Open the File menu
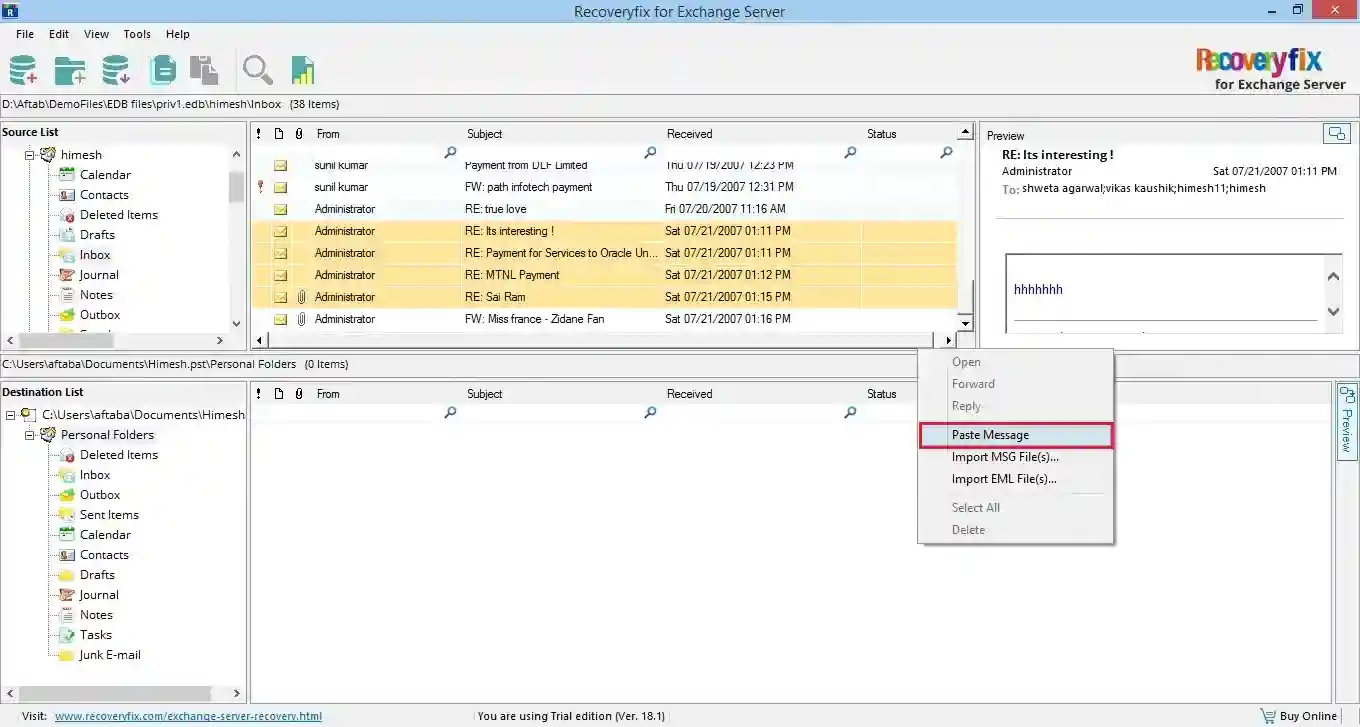Image resolution: width=1360 pixels, height=727 pixels. coord(25,34)
